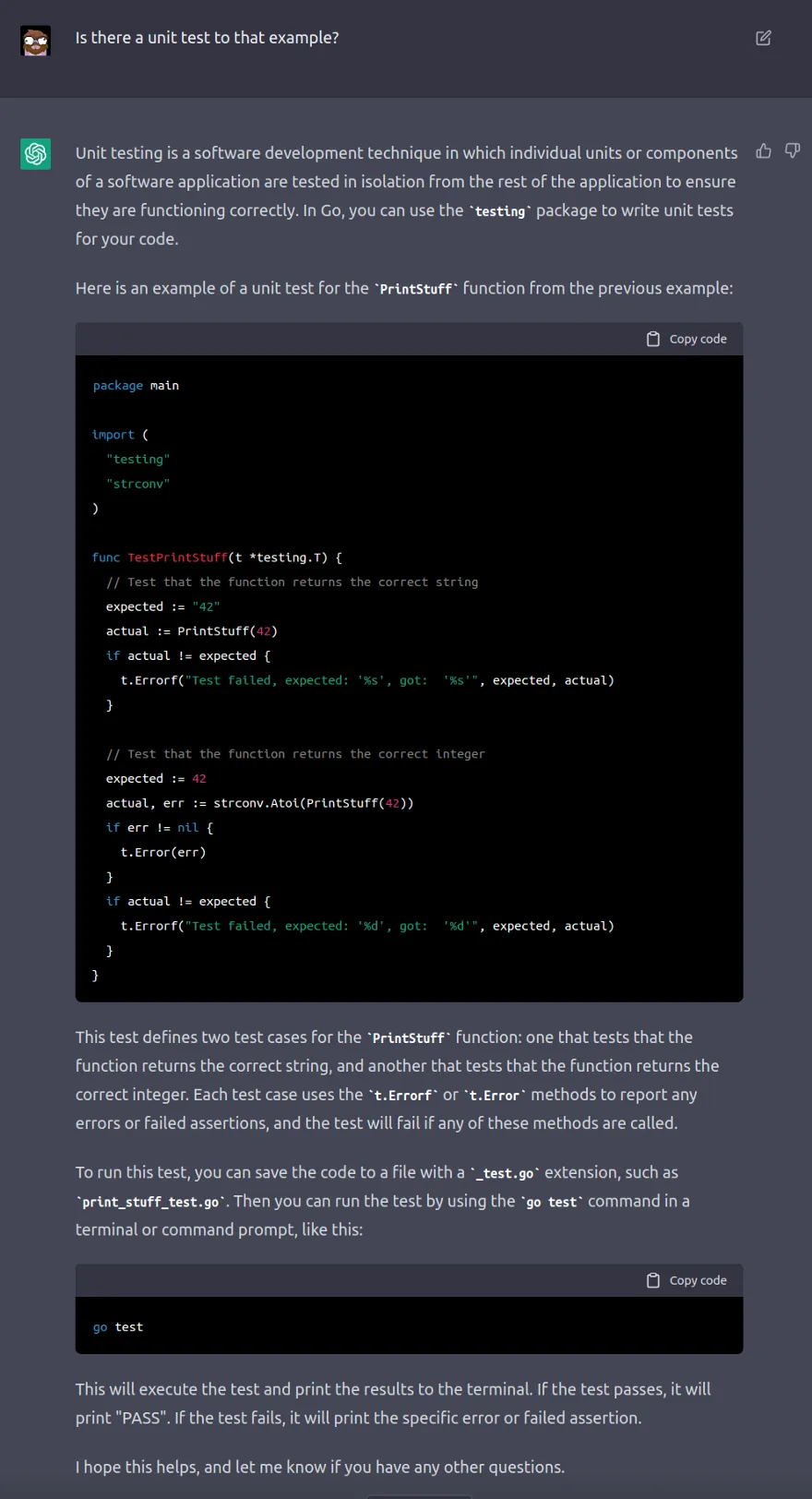Click clipboard icon above the Go test code
The width and height of the screenshot is (812, 1499).
click(x=653, y=339)
